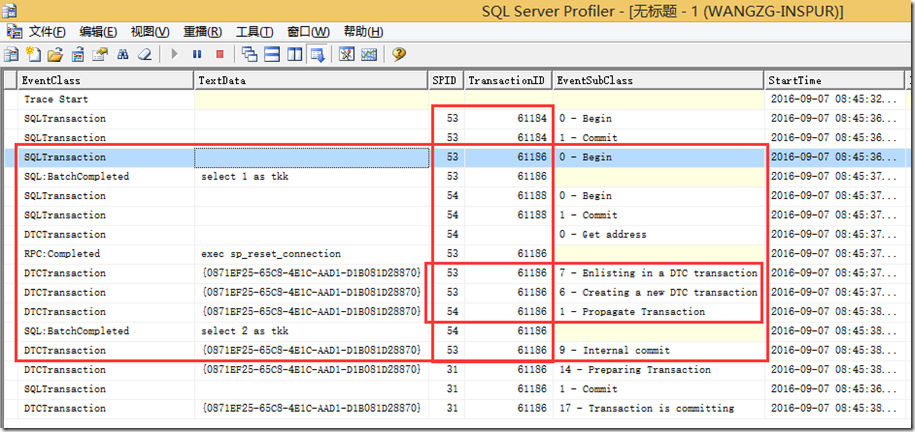Open the 文件(F) menu
915x432 pixels.
point(47,32)
